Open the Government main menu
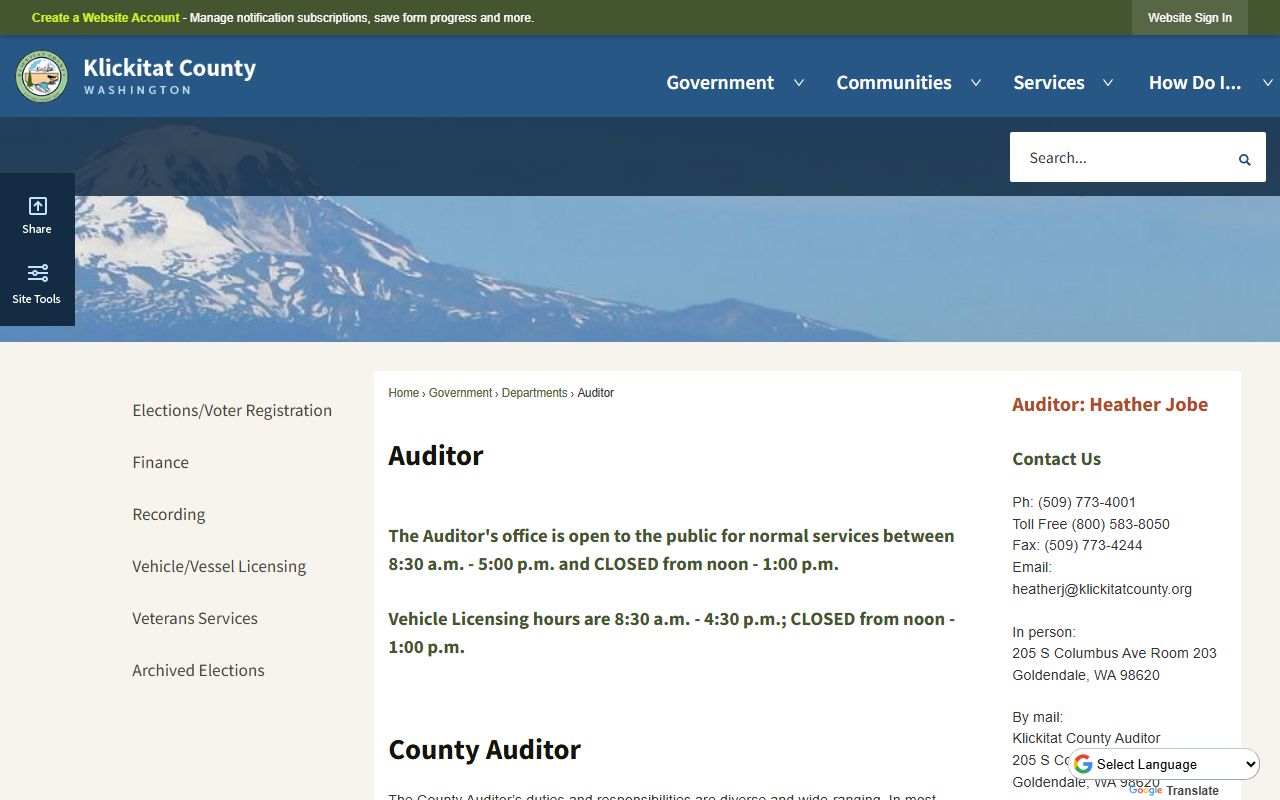Screen dimensions: 1280x800 pyautogui.click(x=720, y=83)
